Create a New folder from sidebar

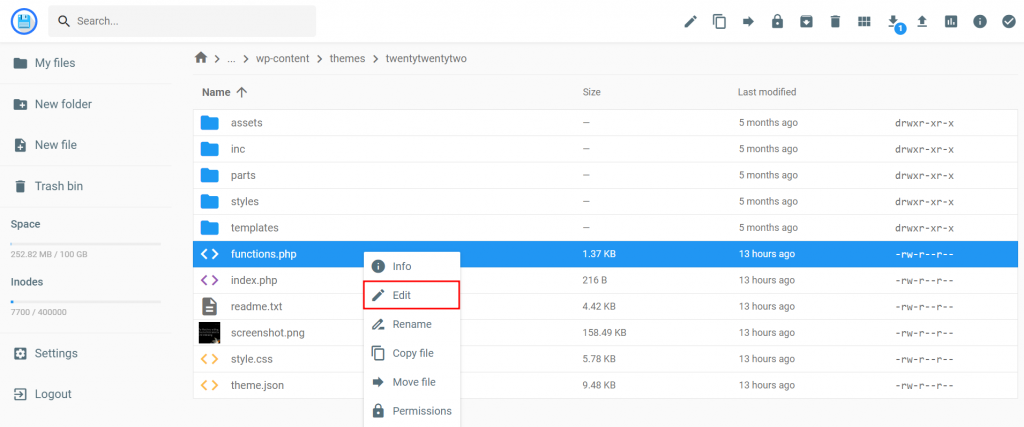point(62,104)
